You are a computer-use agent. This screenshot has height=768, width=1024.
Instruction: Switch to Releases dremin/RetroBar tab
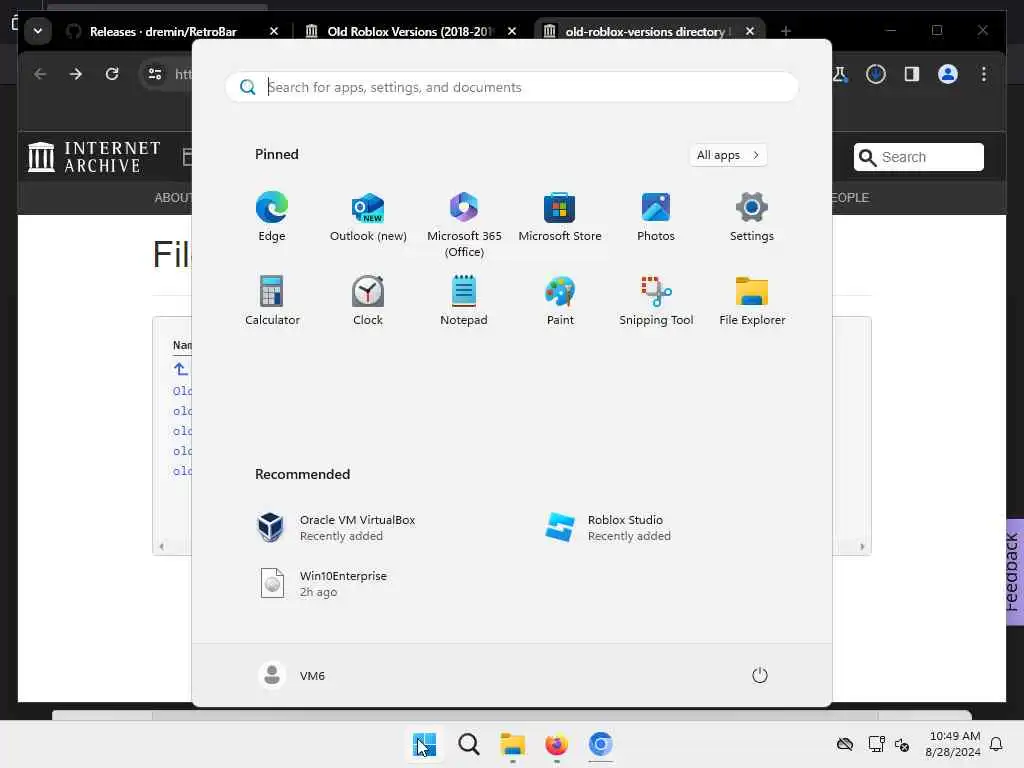[163, 31]
